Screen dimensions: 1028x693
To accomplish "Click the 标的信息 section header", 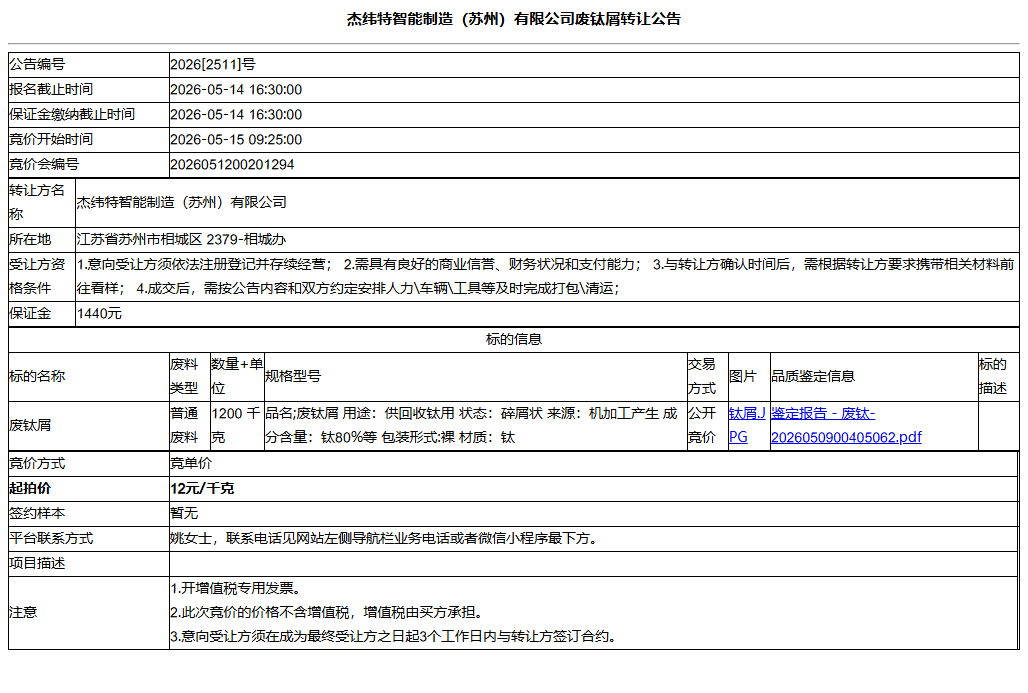I will [x=513, y=339].
